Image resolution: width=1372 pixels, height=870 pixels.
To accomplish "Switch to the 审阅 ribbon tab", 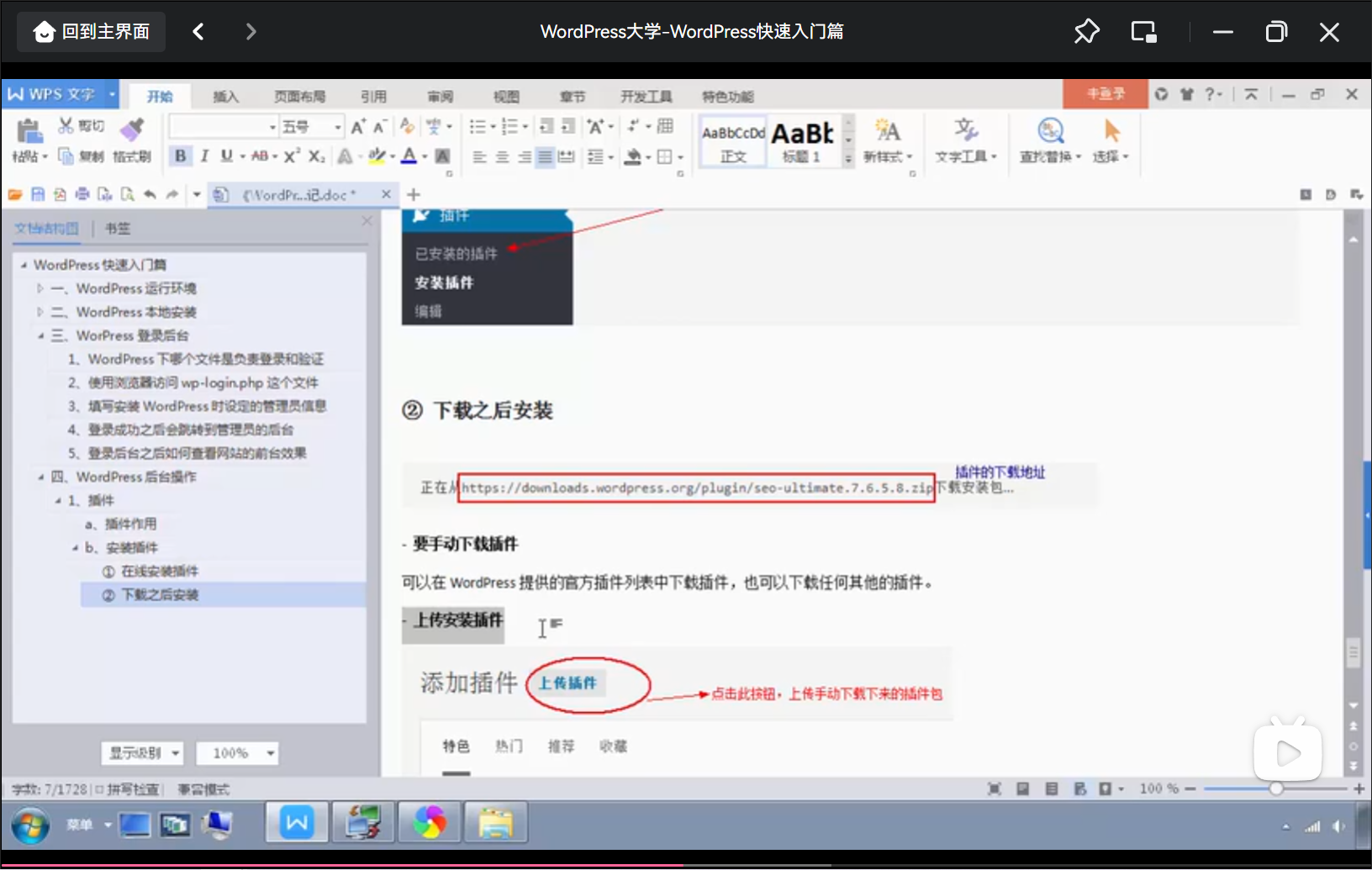I will pos(440,97).
